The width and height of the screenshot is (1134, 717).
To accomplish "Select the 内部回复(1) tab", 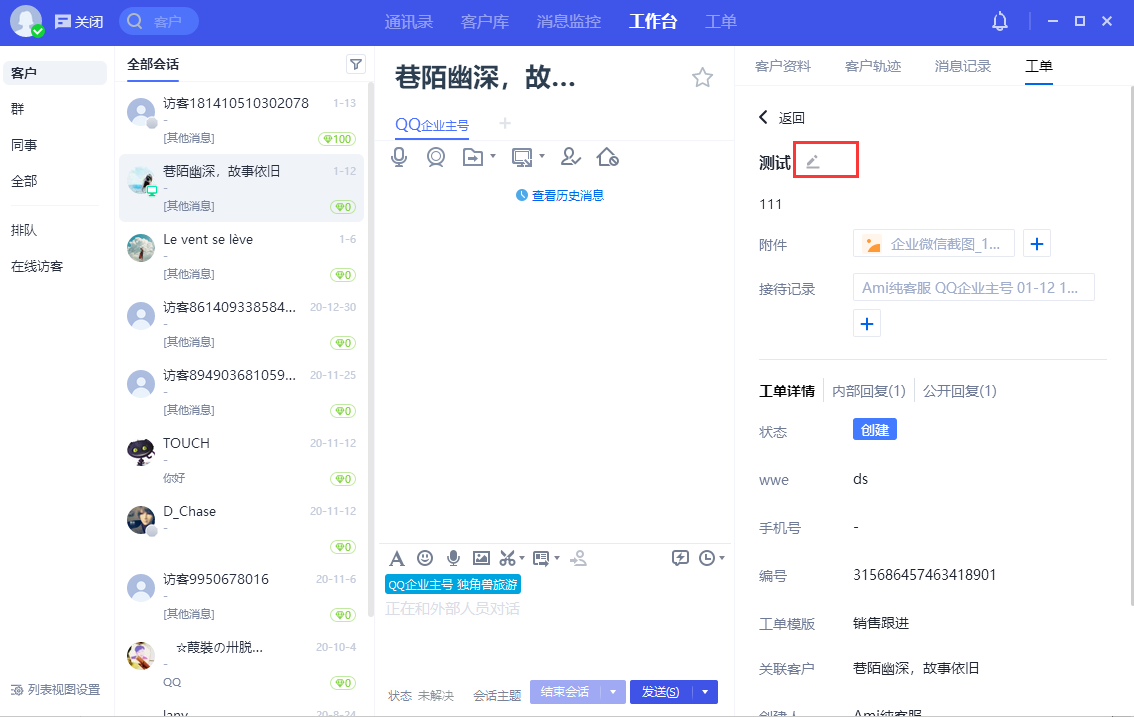I will pyautogui.click(x=869, y=391).
